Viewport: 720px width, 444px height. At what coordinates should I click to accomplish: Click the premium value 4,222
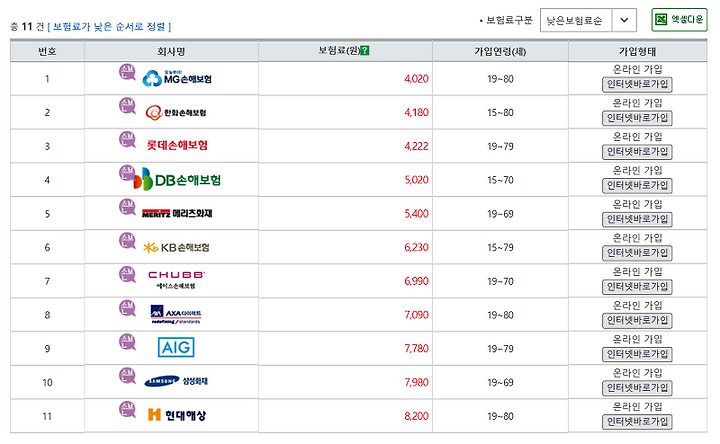pos(416,146)
